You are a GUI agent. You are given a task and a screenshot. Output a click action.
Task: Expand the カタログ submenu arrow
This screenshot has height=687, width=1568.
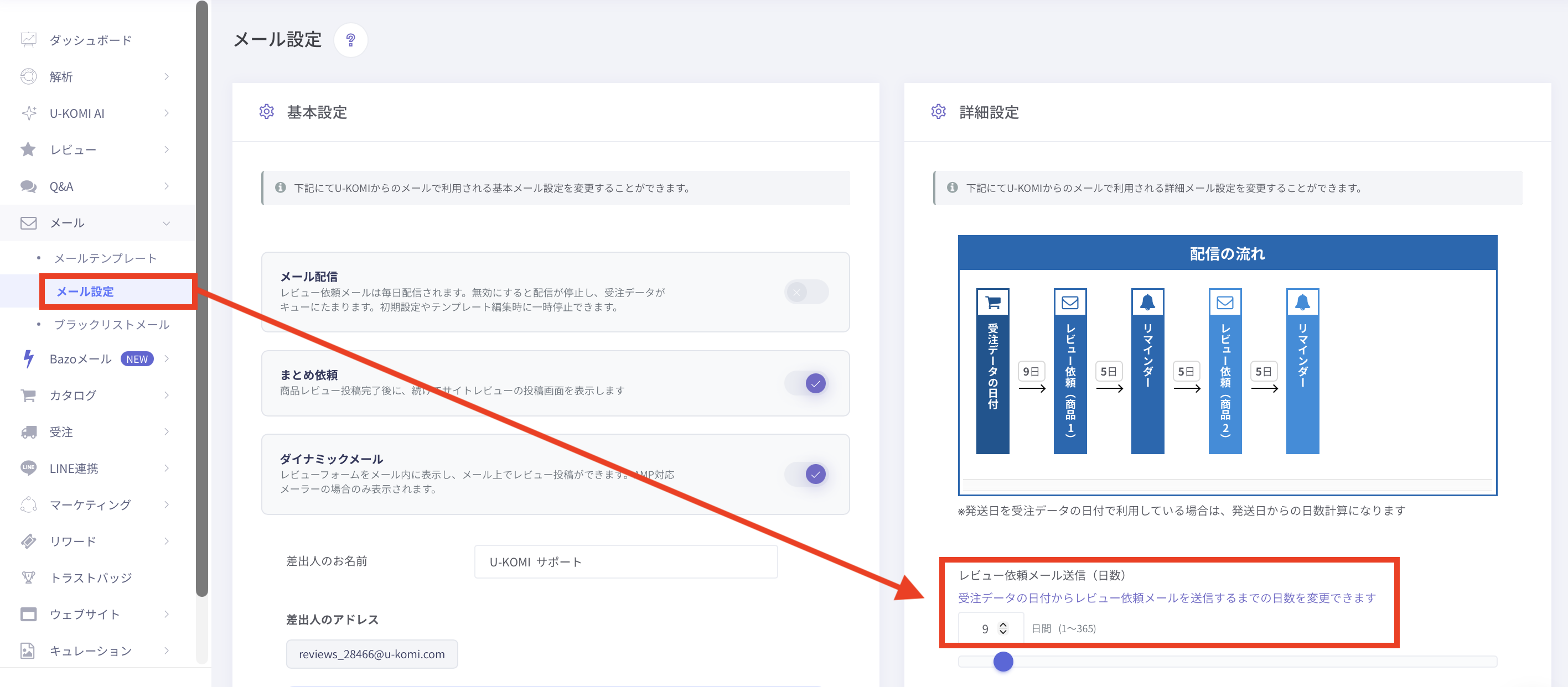coord(166,395)
